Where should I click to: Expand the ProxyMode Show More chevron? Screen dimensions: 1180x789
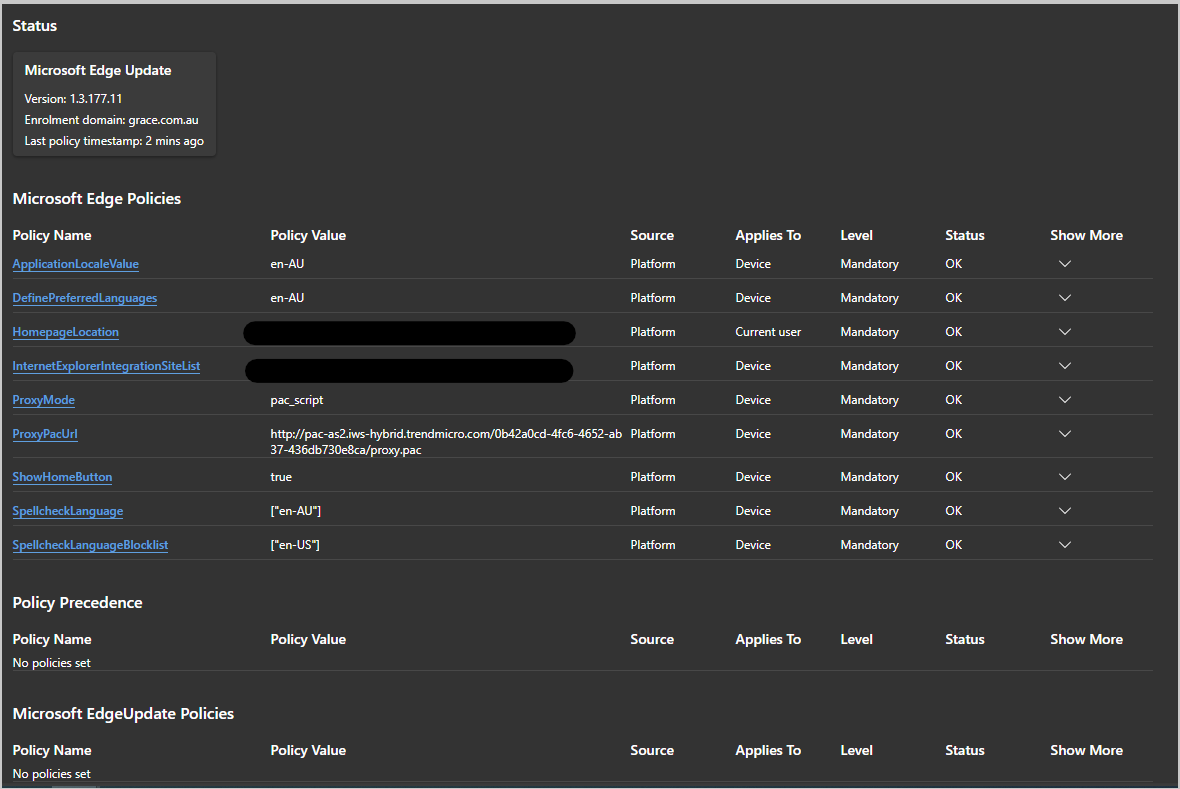coord(1064,399)
